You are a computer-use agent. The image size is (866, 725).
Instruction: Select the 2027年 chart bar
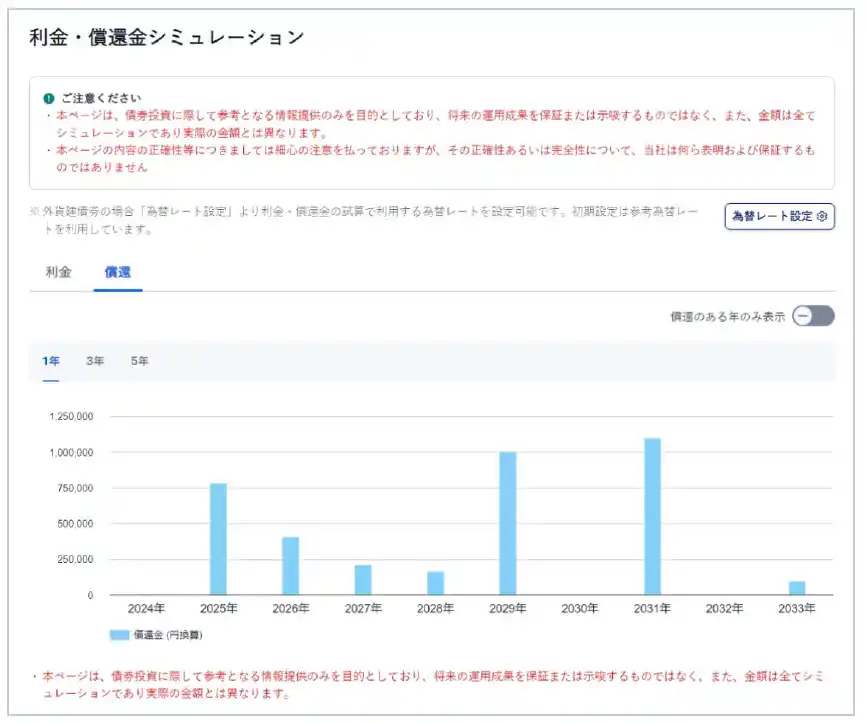pyautogui.click(x=363, y=580)
